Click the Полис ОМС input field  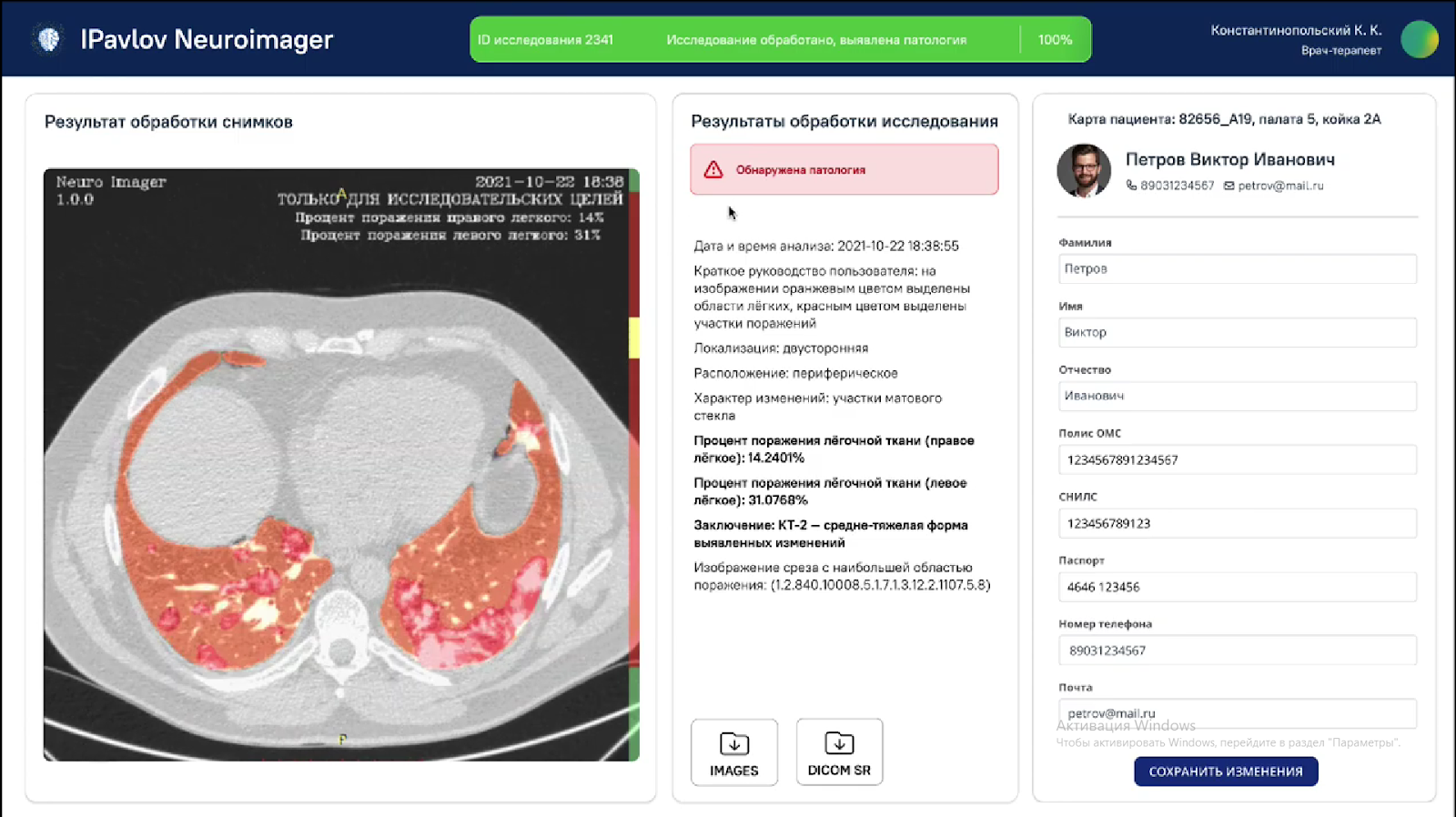click(x=1238, y=460)
